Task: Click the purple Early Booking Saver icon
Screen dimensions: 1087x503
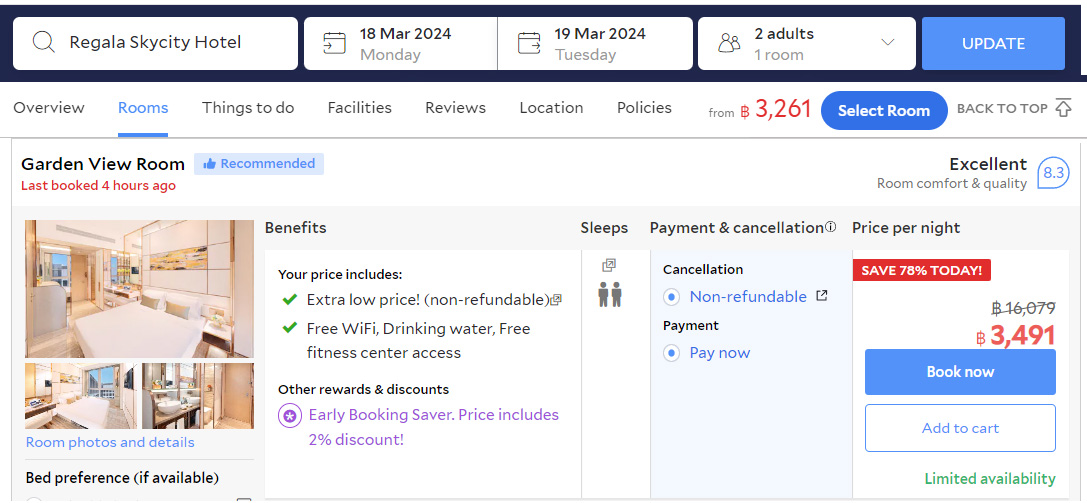Action: pos(290,416)
